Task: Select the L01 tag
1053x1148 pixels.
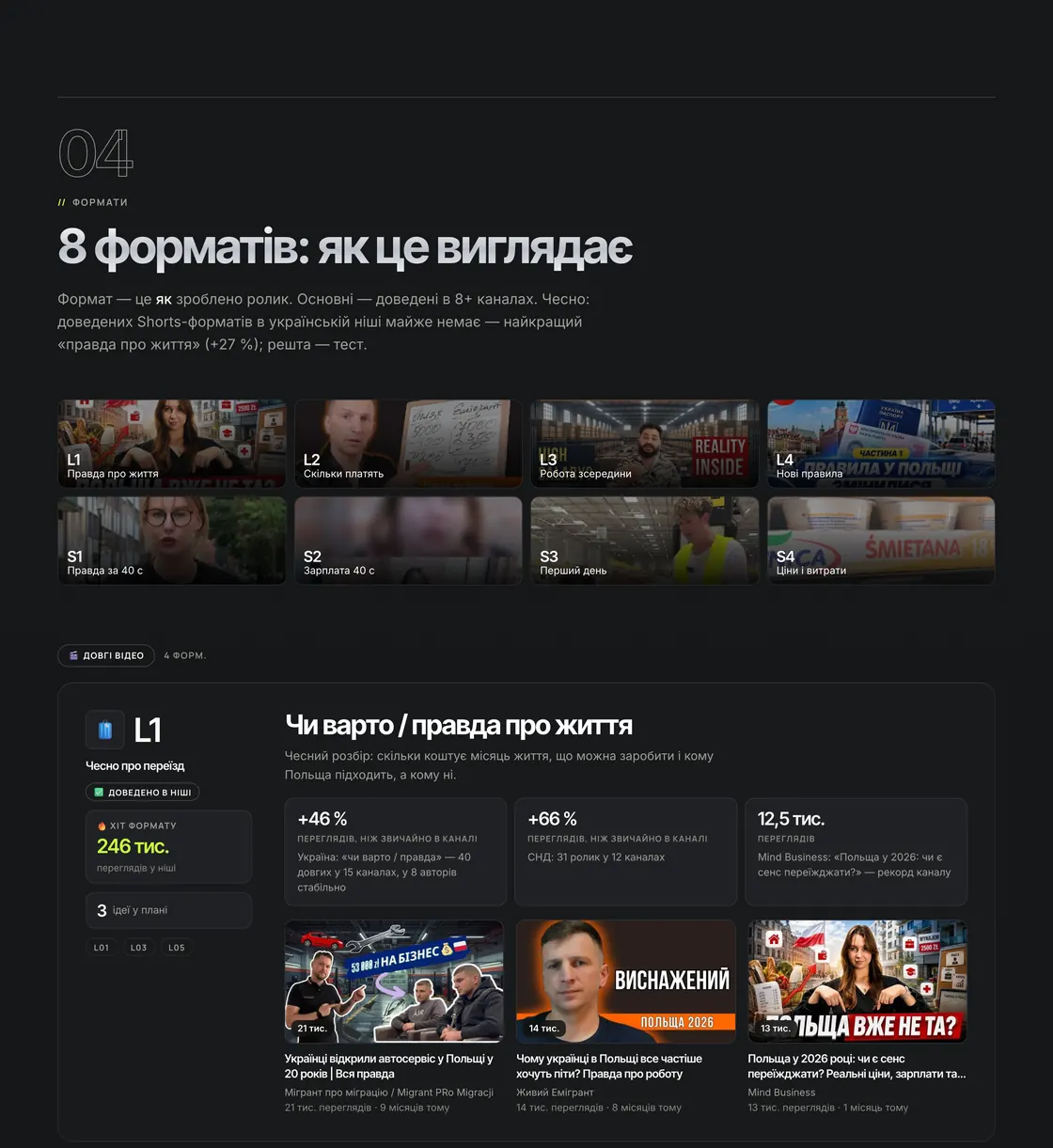Action: point(102,948)
